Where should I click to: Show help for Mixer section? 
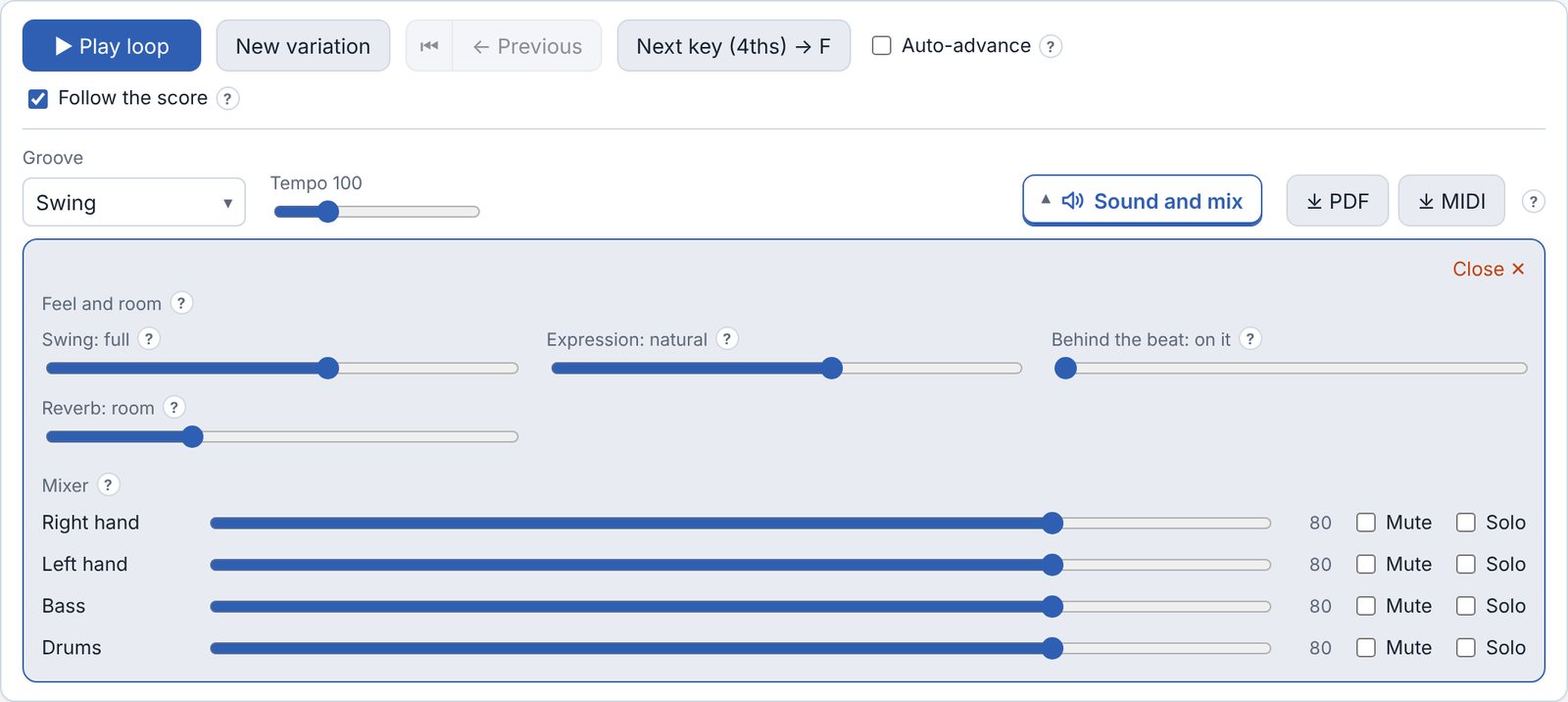(x=109, y=484)
